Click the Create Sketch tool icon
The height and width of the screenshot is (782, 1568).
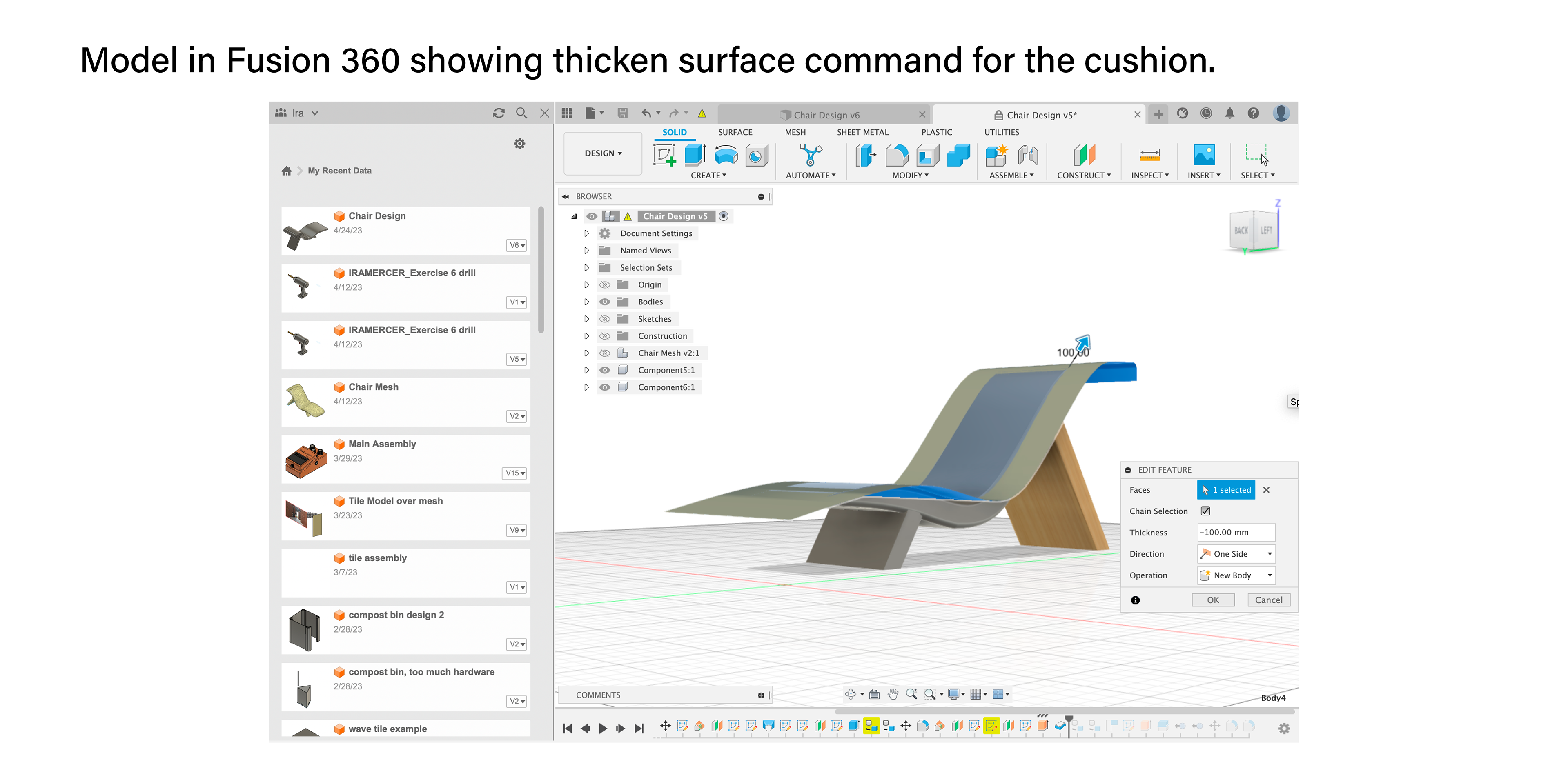pyautogui.click(x=664, y=155)
